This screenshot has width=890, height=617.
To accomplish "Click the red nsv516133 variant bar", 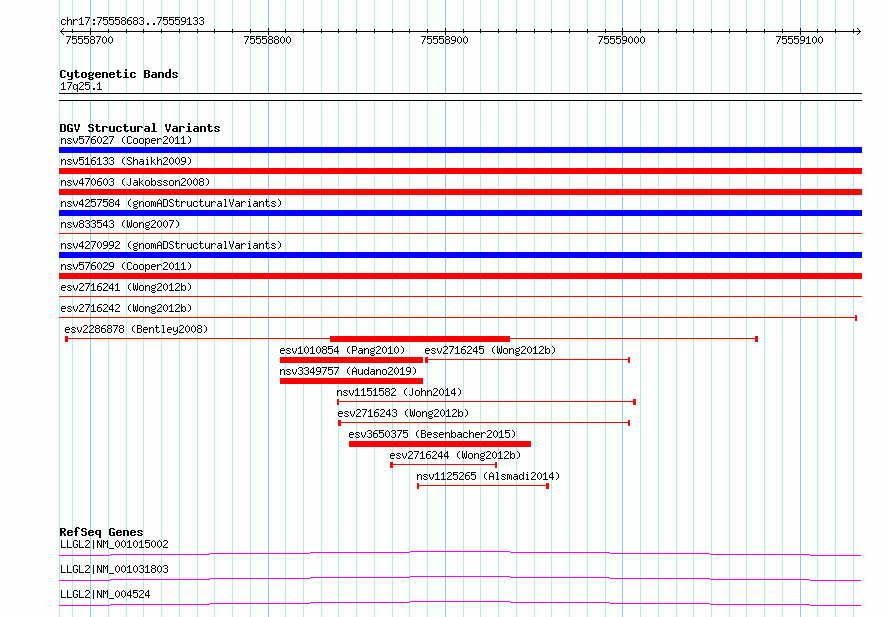I will click(x=460, y=171).
